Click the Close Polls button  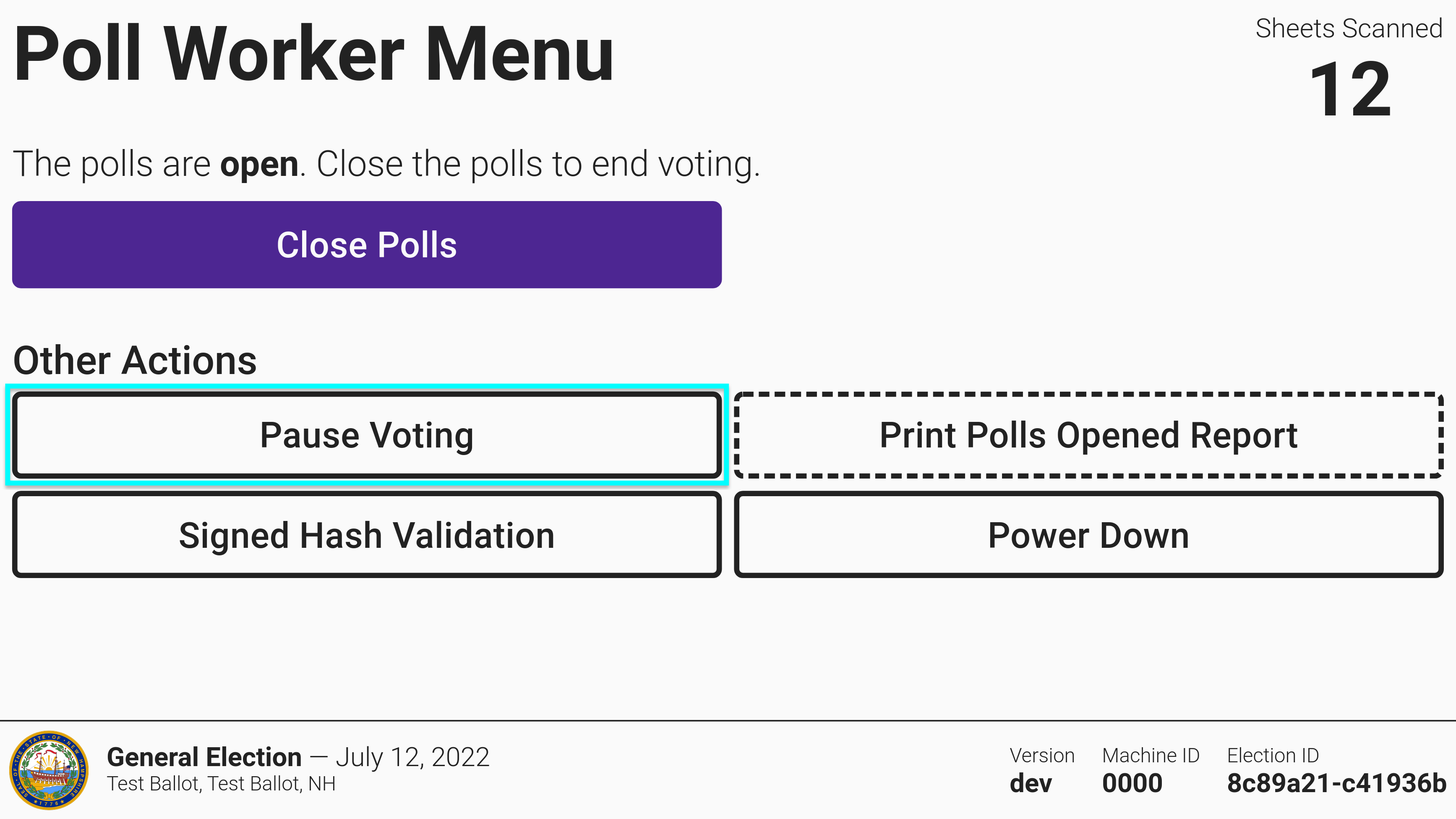pos(366,245)
